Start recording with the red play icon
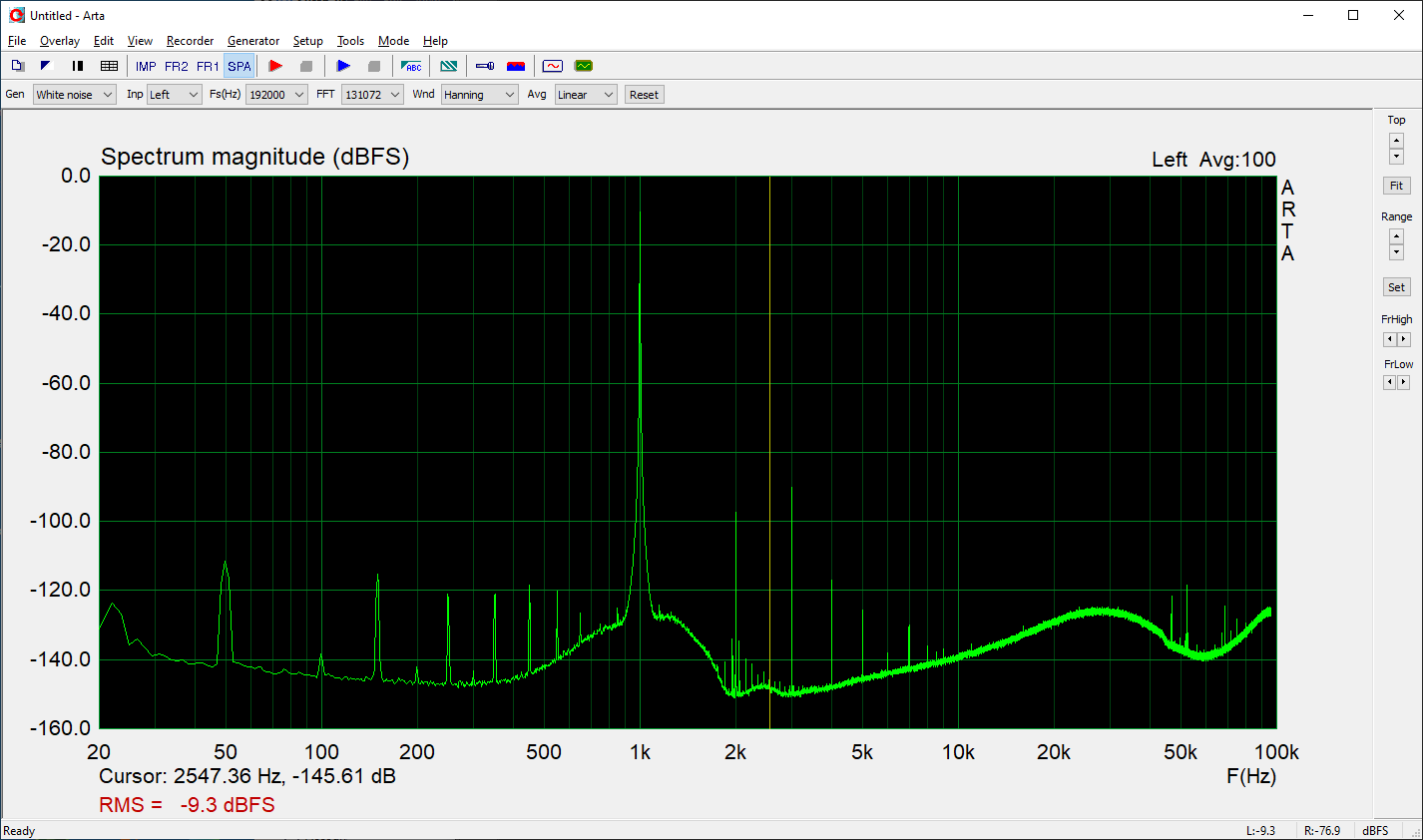This screenshot has width=1423, height=840. (275, 66)
